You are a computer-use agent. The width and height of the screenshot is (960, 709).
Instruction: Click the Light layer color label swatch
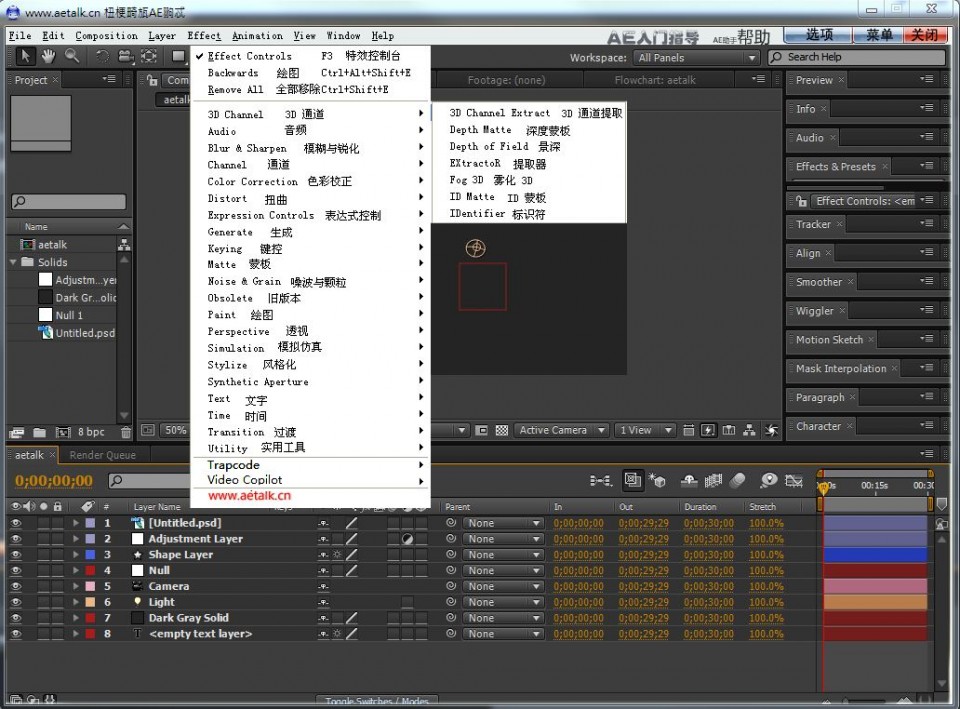[x=90, y=603]
